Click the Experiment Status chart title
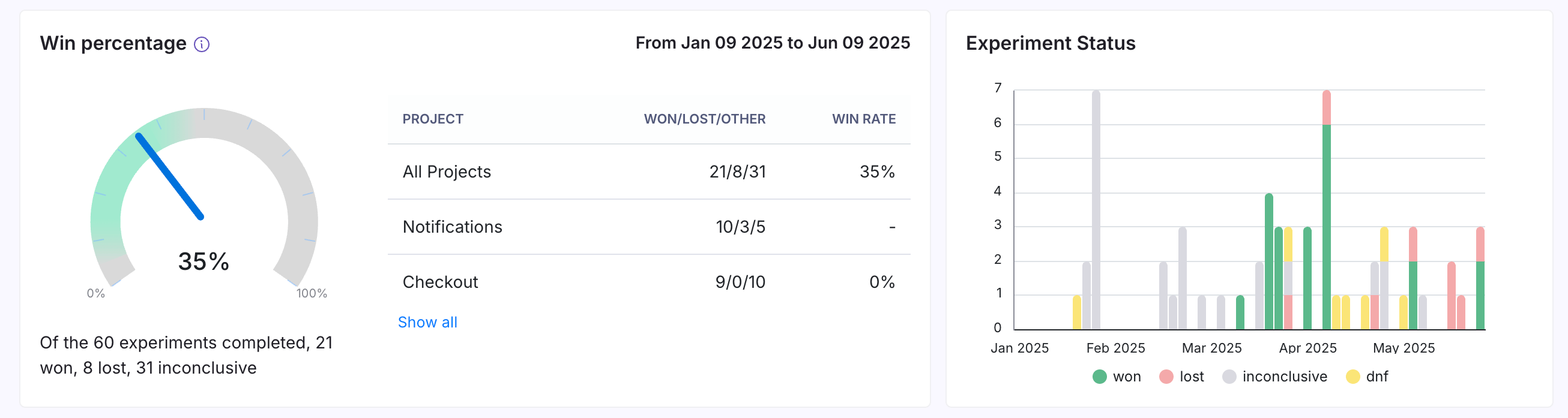Screen dimensions: 1568x418 coord(1050,44)
